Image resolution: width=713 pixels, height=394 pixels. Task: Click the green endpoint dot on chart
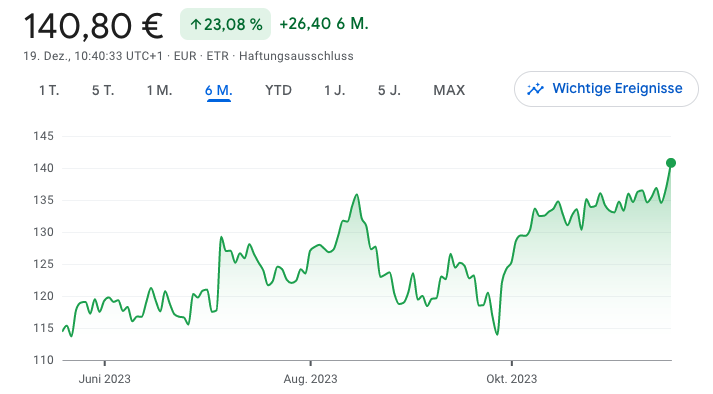671,163
